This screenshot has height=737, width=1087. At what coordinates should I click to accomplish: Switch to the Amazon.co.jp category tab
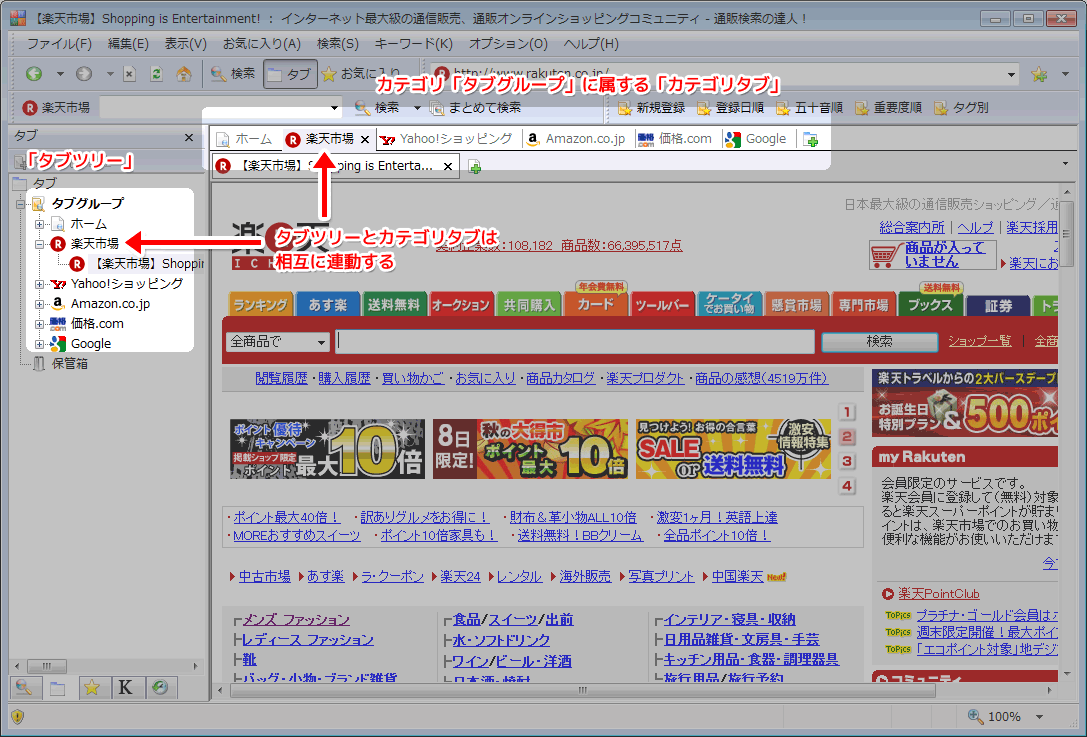(575, 139)
